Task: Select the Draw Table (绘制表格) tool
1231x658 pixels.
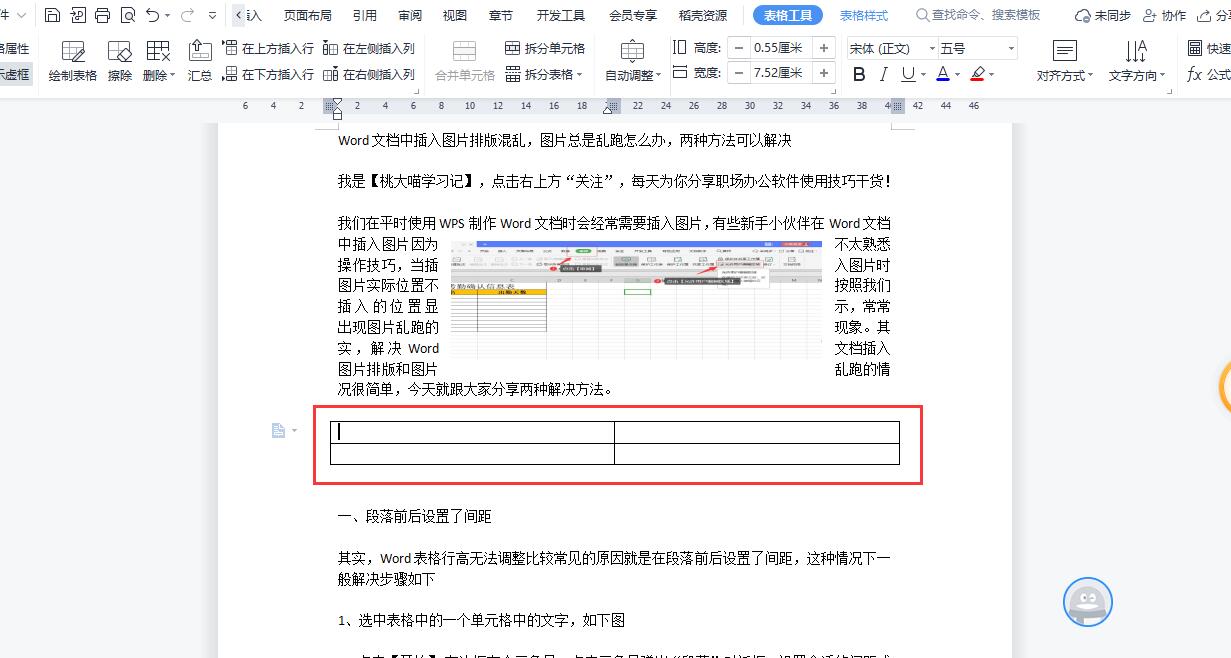Action: 73,60
